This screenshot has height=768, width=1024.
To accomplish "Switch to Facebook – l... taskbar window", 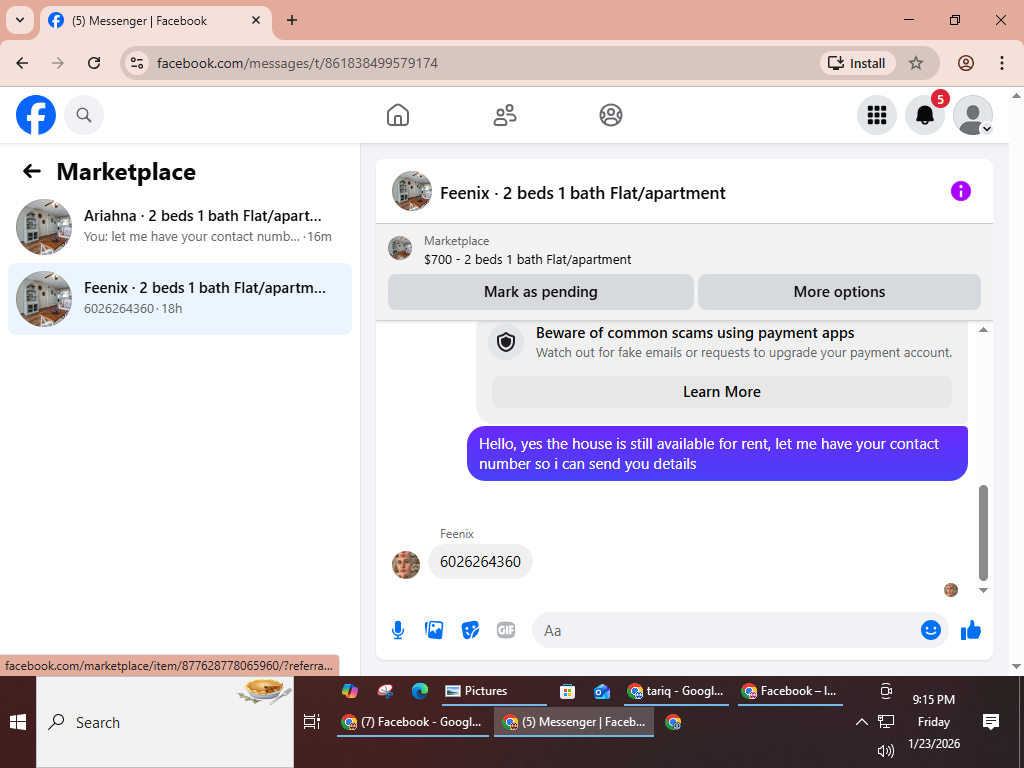I will 790,691.
